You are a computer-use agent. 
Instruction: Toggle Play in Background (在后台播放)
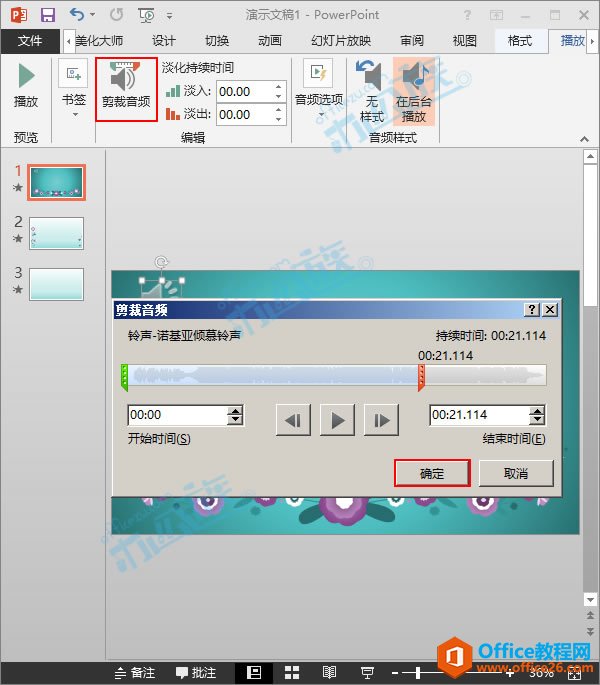pos(414,92)
